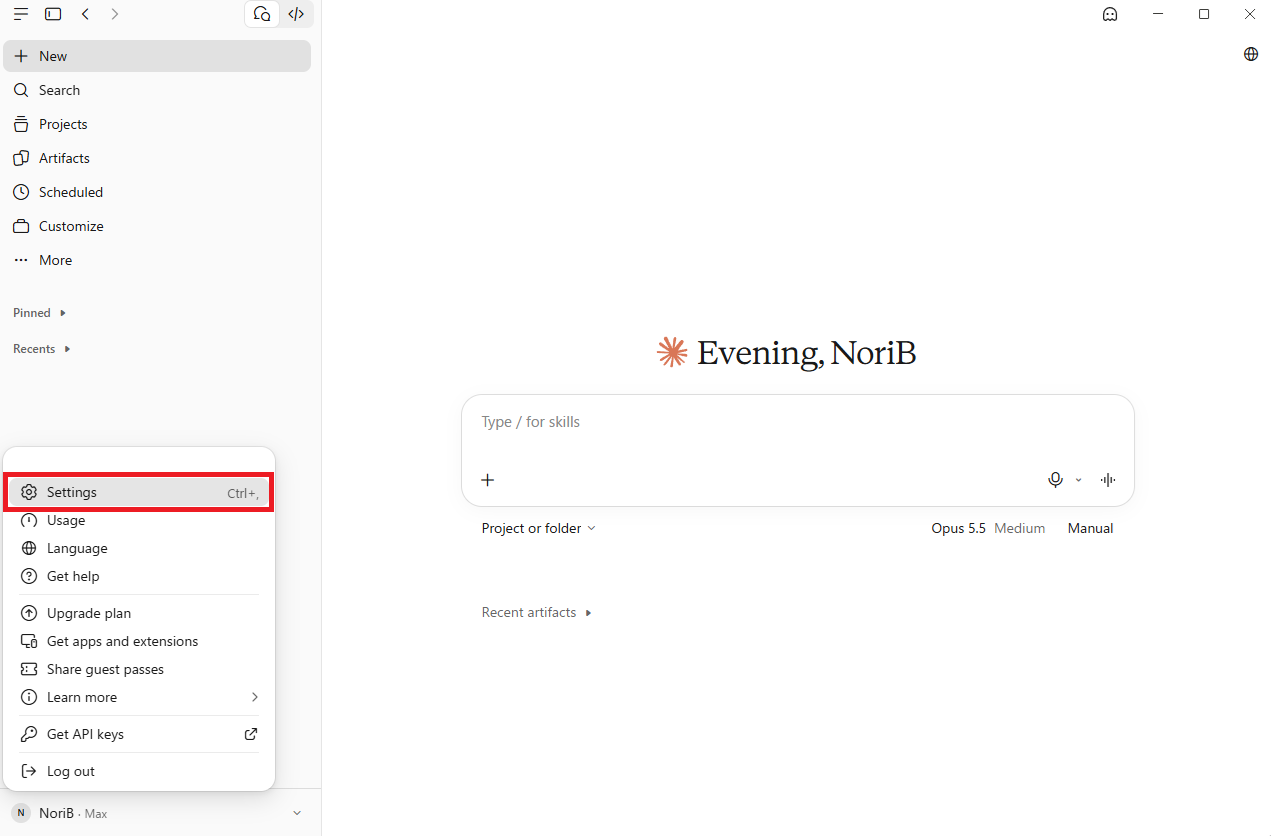Focus the 'Type / for skills' input
1271x836 pixels.
(x=797, y=422)
